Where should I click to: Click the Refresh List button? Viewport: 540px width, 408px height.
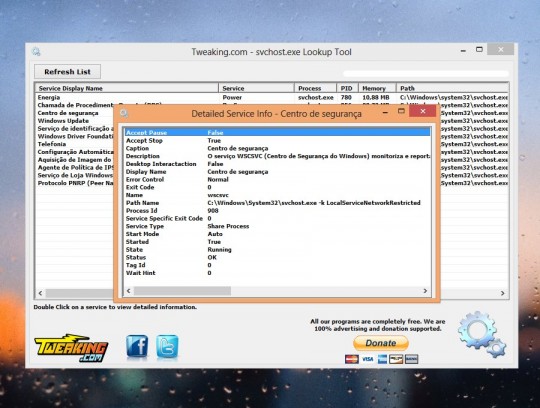coord(68,72)
